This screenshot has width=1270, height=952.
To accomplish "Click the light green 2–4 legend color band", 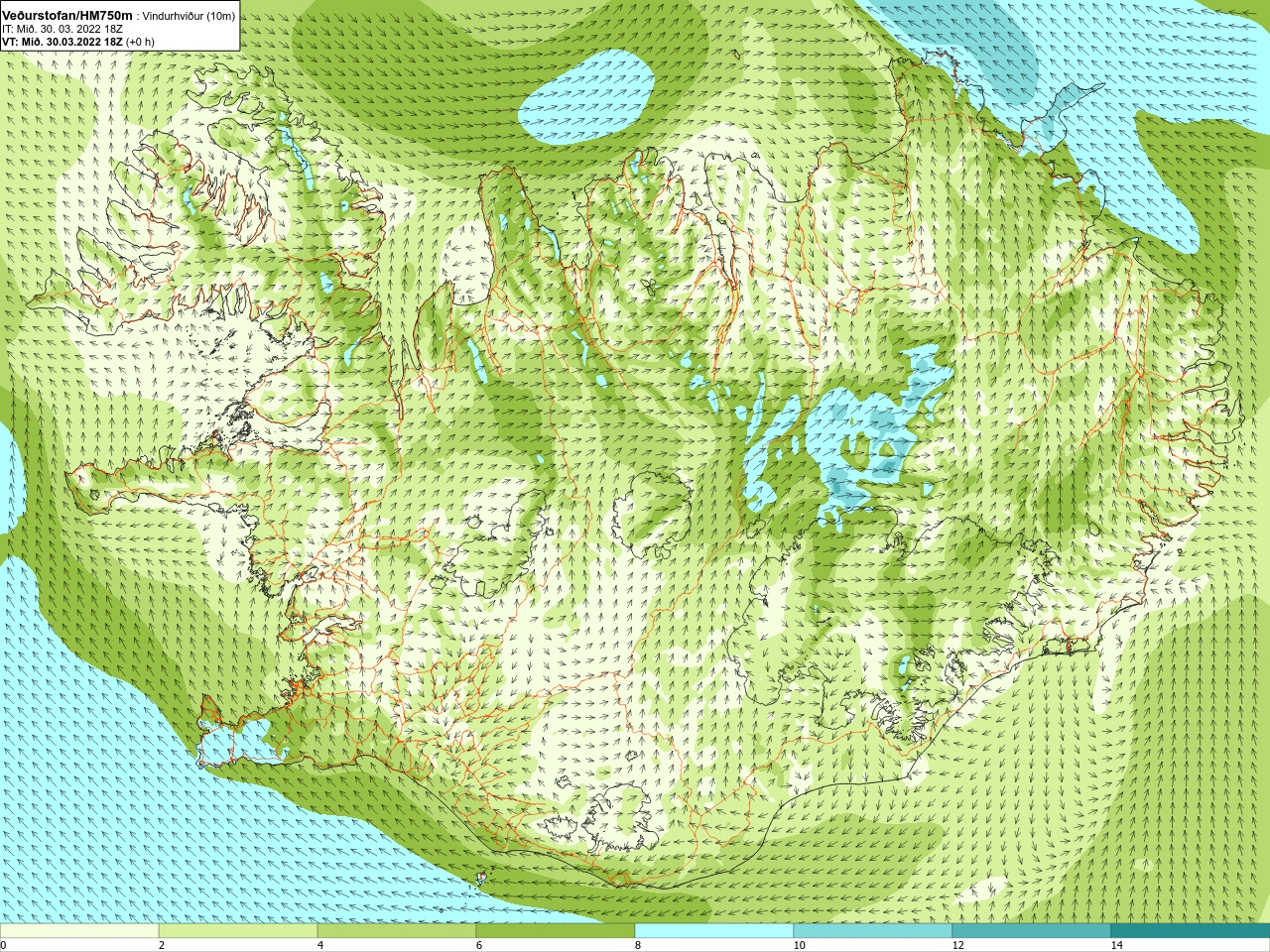I will (x=238, y=931).
